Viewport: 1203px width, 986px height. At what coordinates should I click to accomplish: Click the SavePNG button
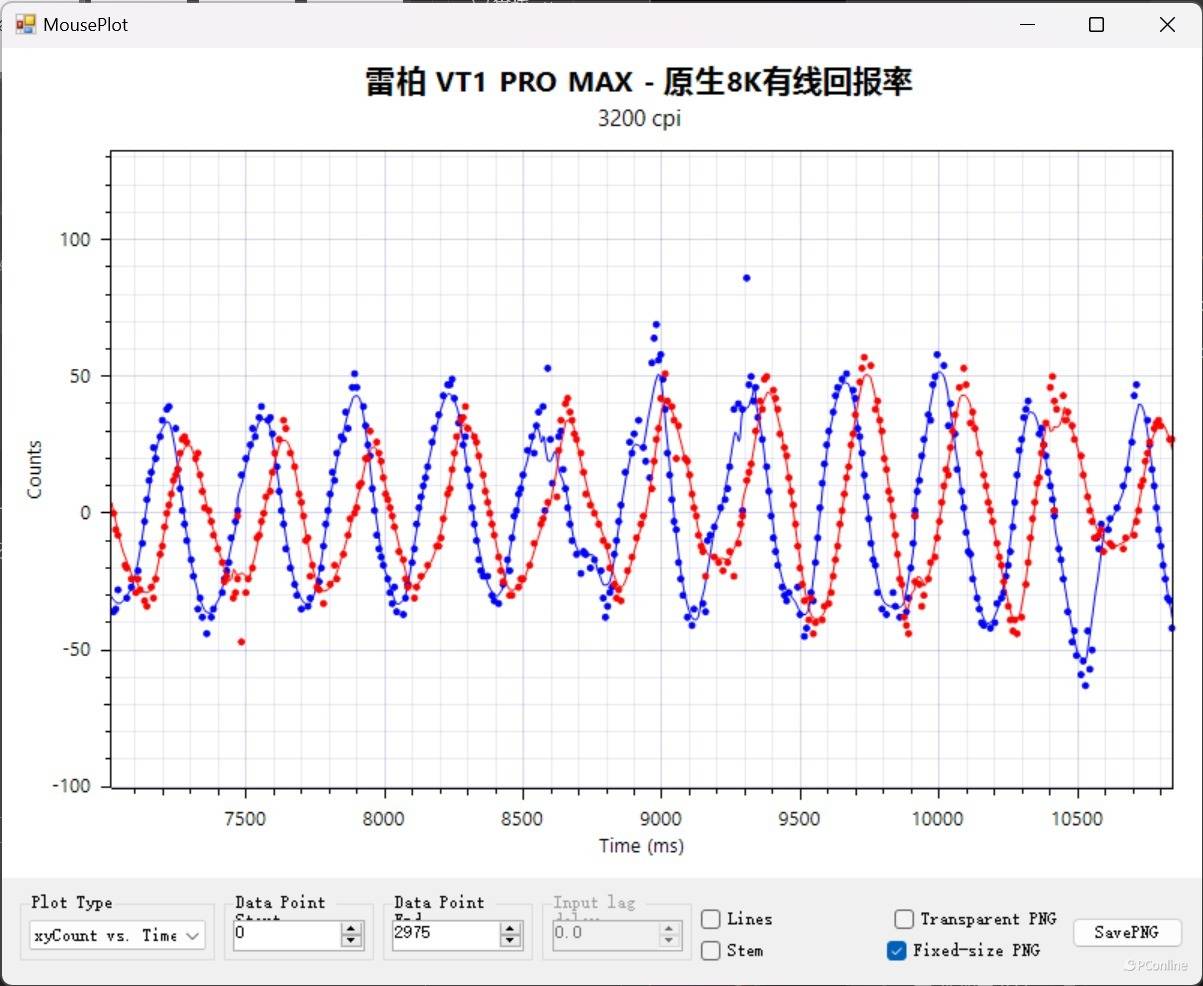coord(1127,932)
